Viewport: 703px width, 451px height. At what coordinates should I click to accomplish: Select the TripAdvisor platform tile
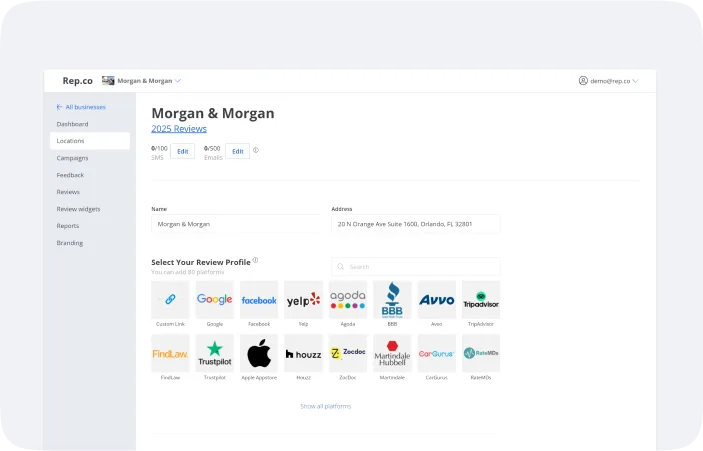(x=481, y=299)
